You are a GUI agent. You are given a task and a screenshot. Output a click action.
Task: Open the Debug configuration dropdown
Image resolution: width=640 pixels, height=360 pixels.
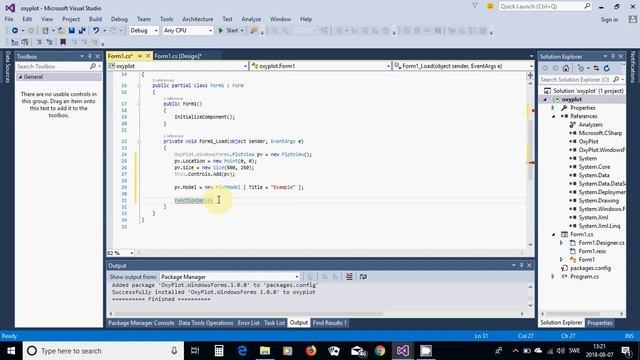(144, 31)
